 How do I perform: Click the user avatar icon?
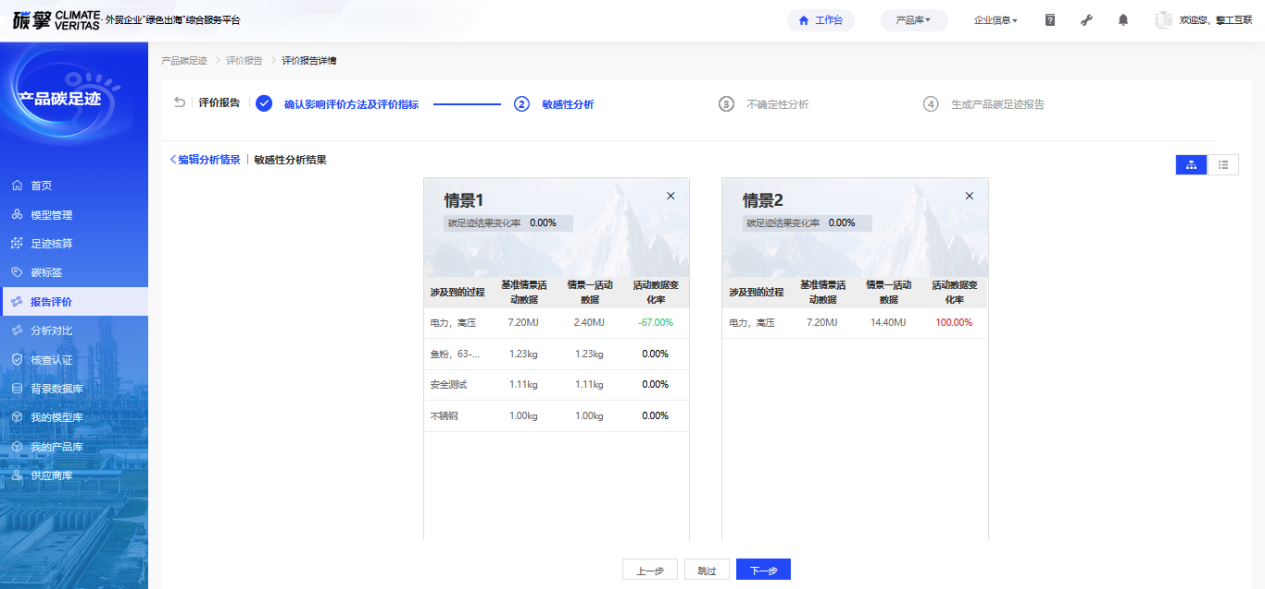[x=1163, y=20]
